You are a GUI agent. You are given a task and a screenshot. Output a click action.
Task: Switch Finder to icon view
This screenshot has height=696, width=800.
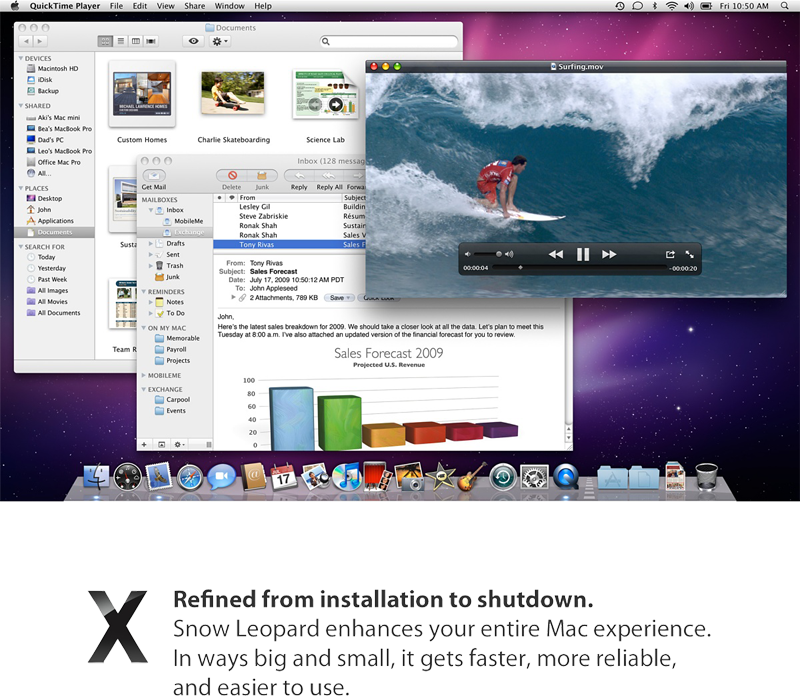point(105,41)
